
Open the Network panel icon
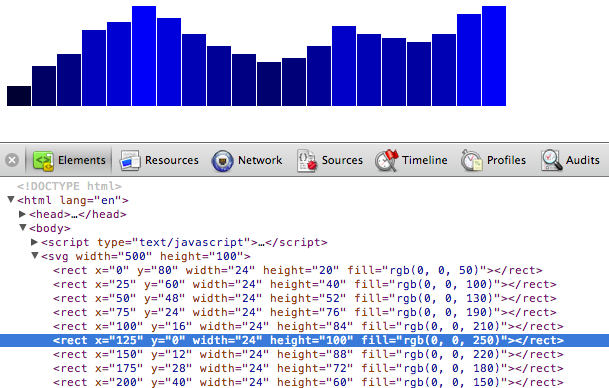223,161
